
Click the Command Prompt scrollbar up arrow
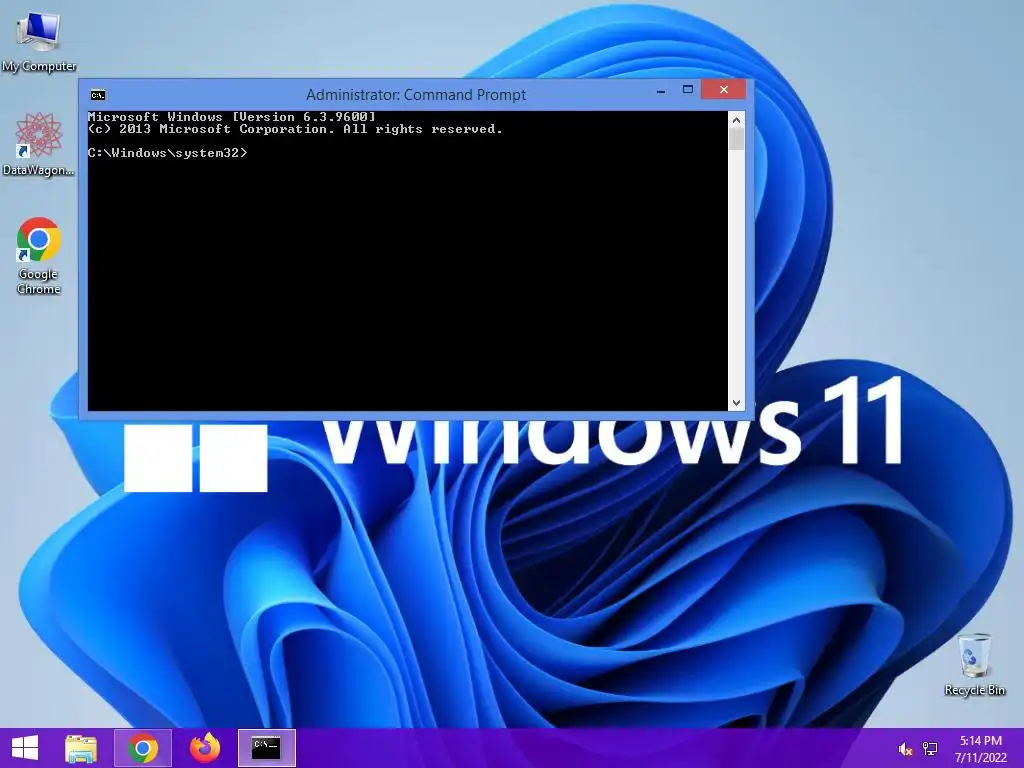pyautogui.click(x=736, y=120)
